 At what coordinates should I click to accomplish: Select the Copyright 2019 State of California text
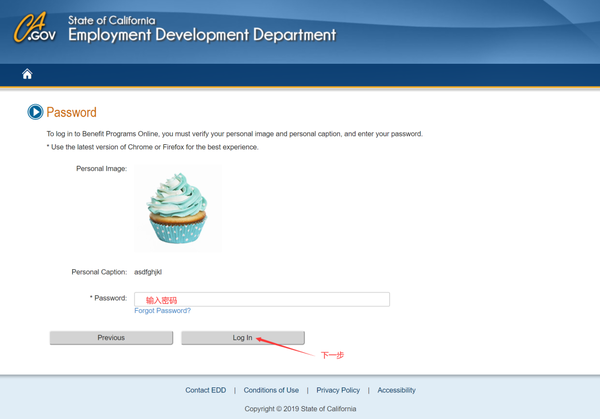coord(300,409)
